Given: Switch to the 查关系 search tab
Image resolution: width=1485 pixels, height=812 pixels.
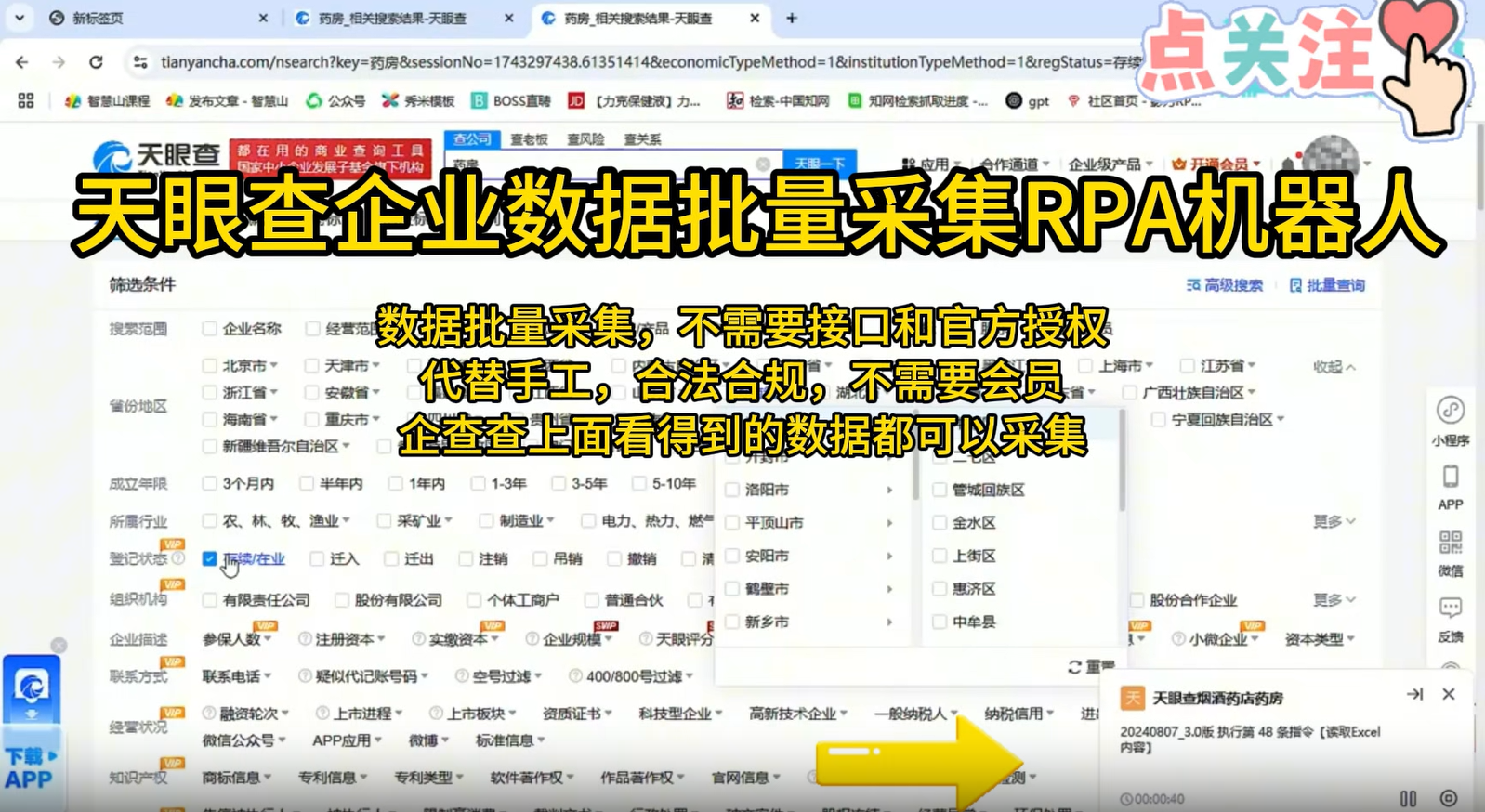Looking at the screenshot, I should click(642, 138).
